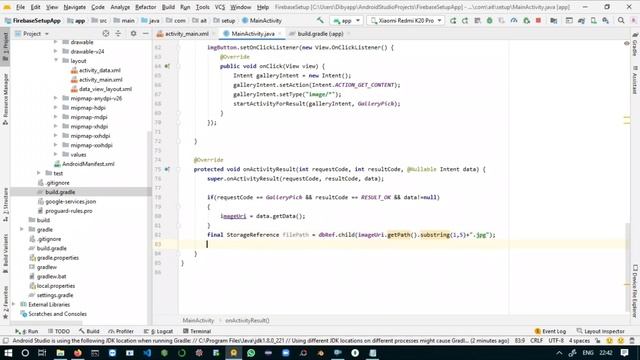
Task: Click the Profile app gauge icon
Action: (x=514, y=20)
